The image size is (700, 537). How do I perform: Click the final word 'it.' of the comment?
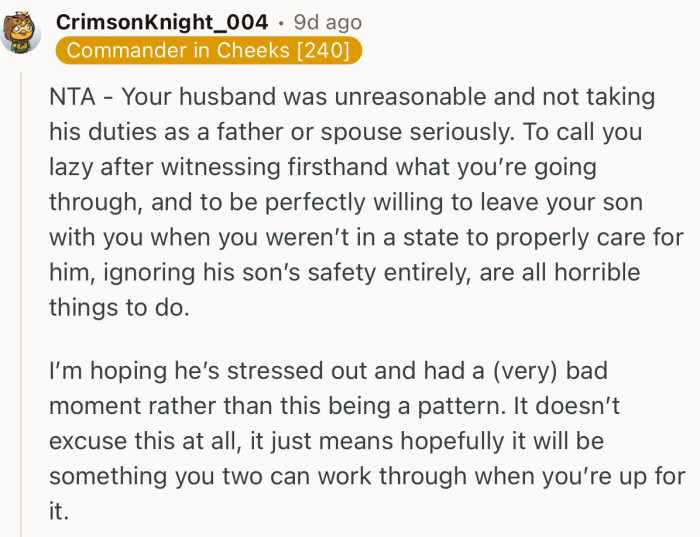point(59,511)
